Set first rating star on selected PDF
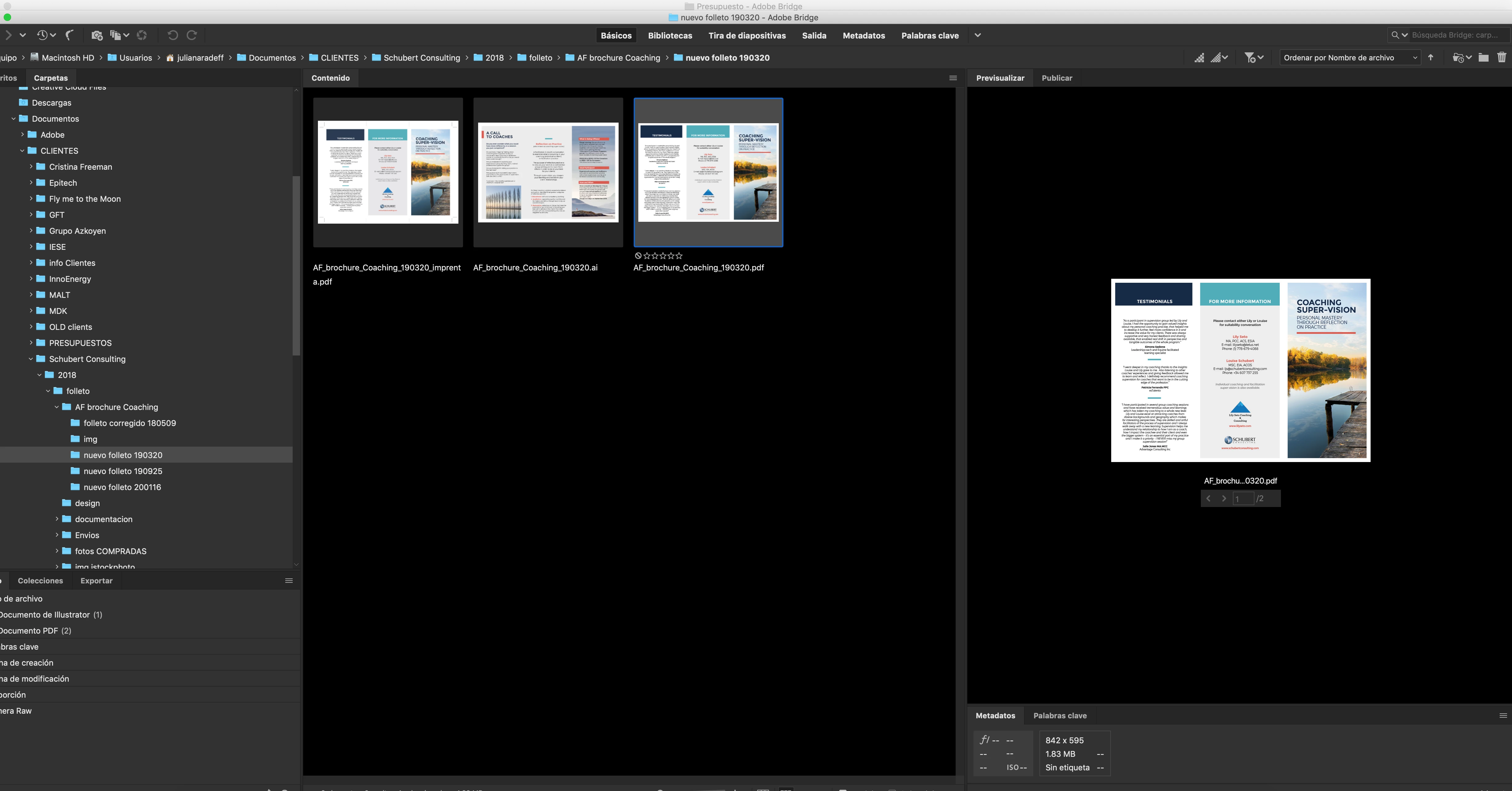Screen dimensions: 1512x791 647,256
